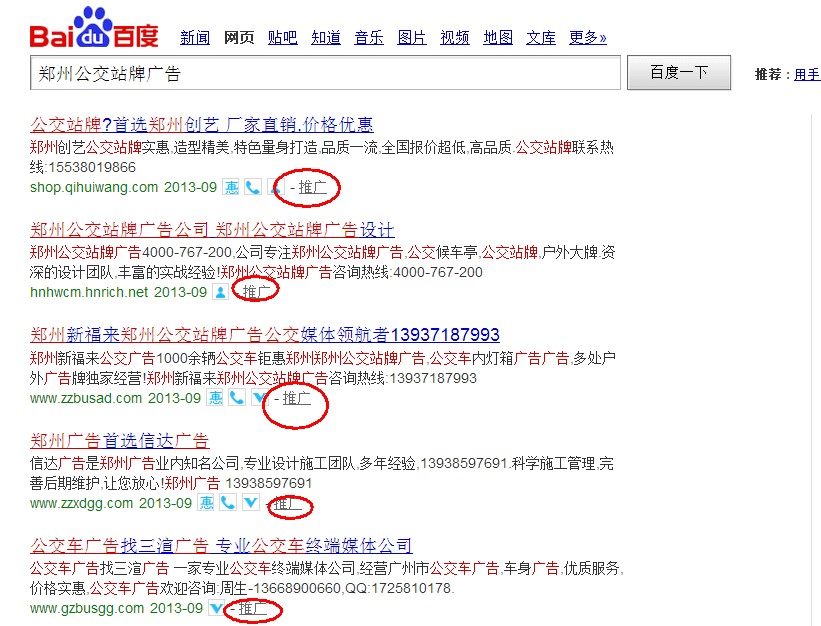Click phone icon on www.zzxdgg.com result
This screenshot has height=626, width=821.
coord(228,503)
